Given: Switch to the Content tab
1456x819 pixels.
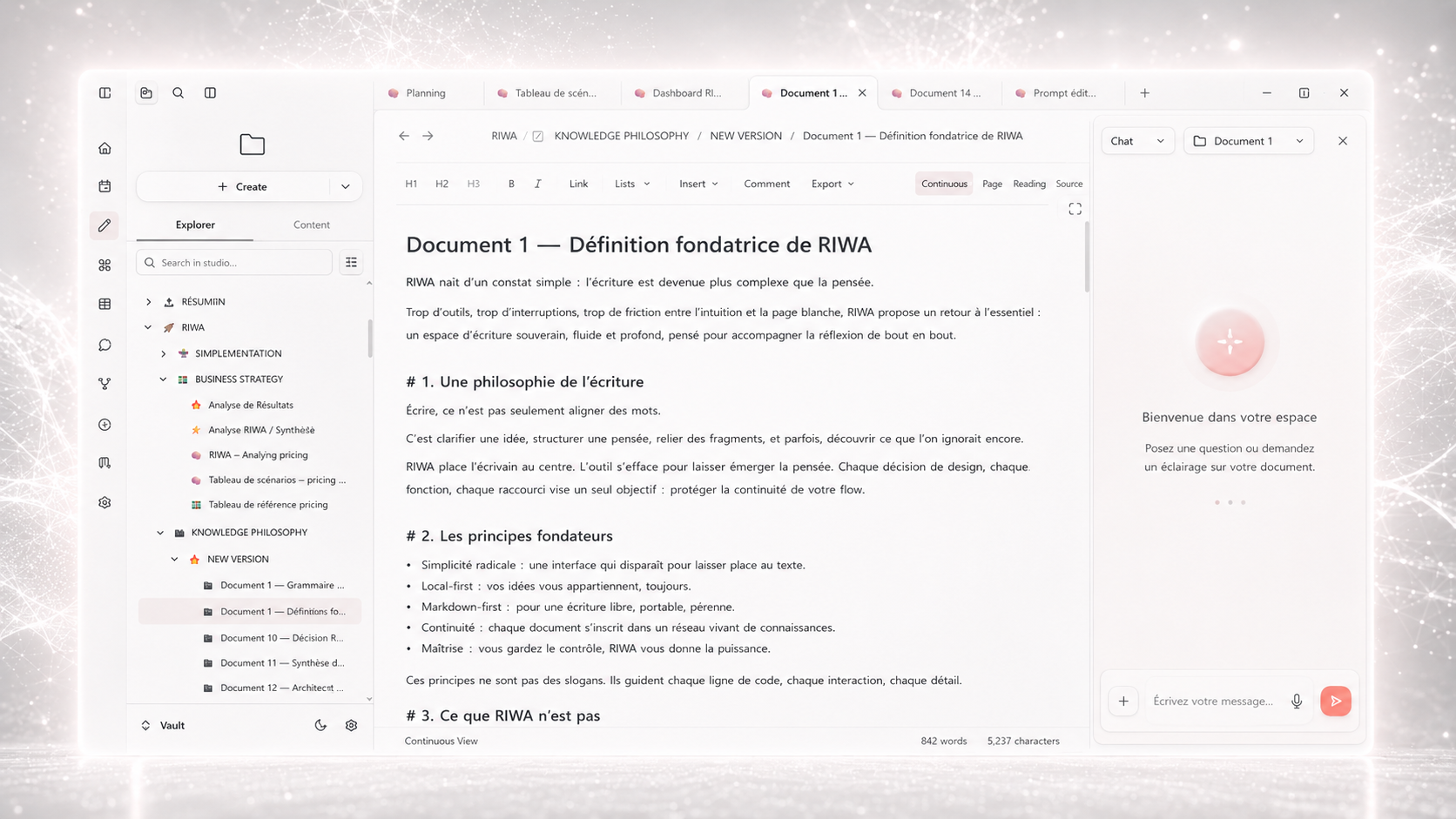Looking at the screenshot, I should point(312,225).
